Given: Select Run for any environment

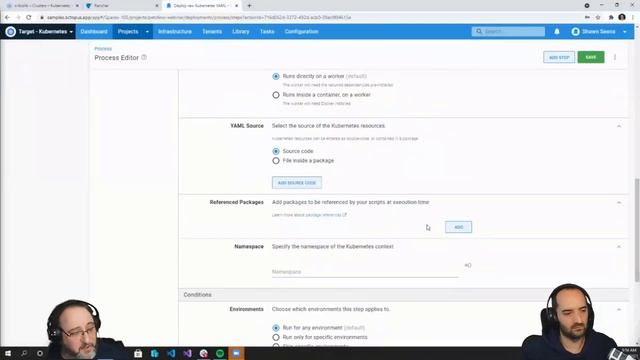Looking at the screenshot, I should pyautogui.click(x=276, y=328).
